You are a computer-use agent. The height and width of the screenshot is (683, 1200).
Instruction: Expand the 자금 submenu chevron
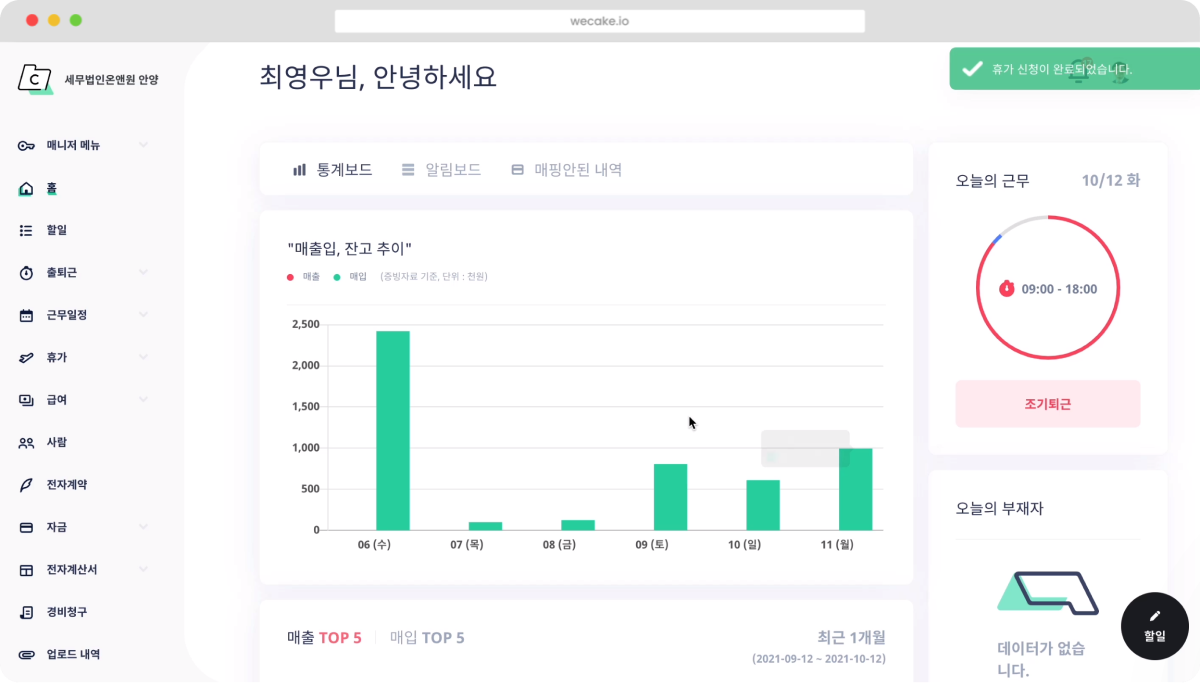pos(143,527)
